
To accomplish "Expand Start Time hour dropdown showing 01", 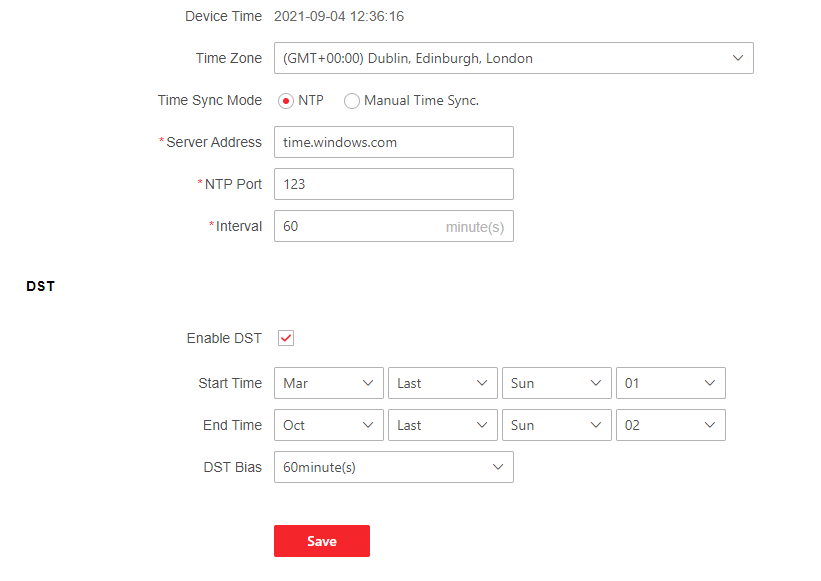I will click(x=670, y=383).
